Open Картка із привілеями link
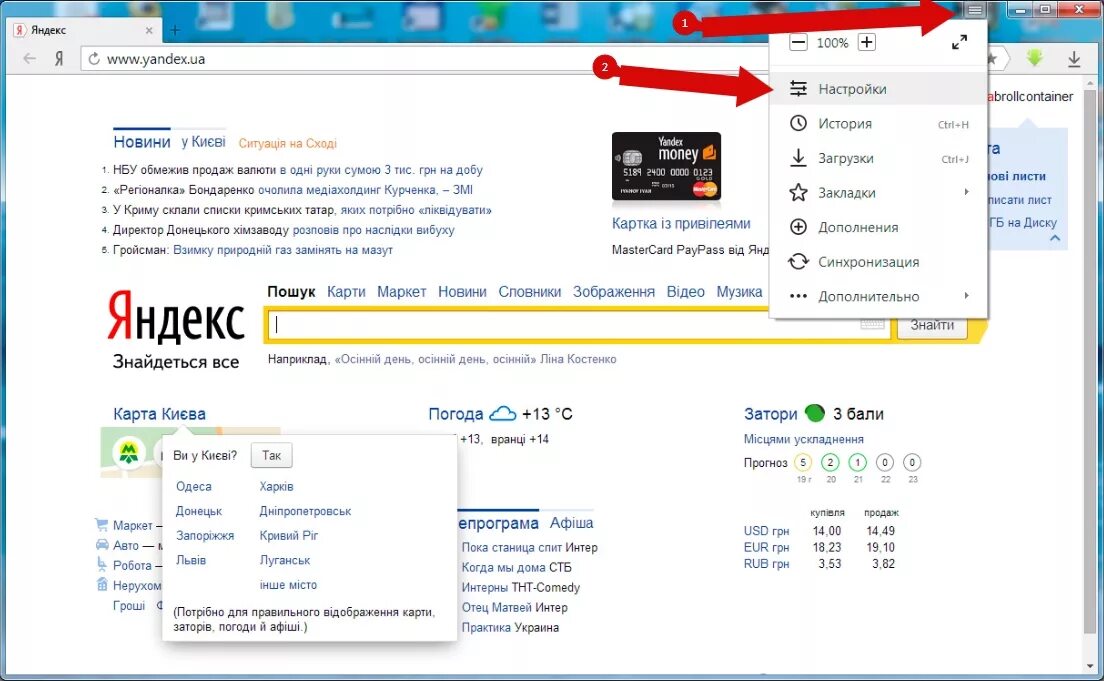The height and width of the screenshot is (681, 1104). tap(681, 223)
